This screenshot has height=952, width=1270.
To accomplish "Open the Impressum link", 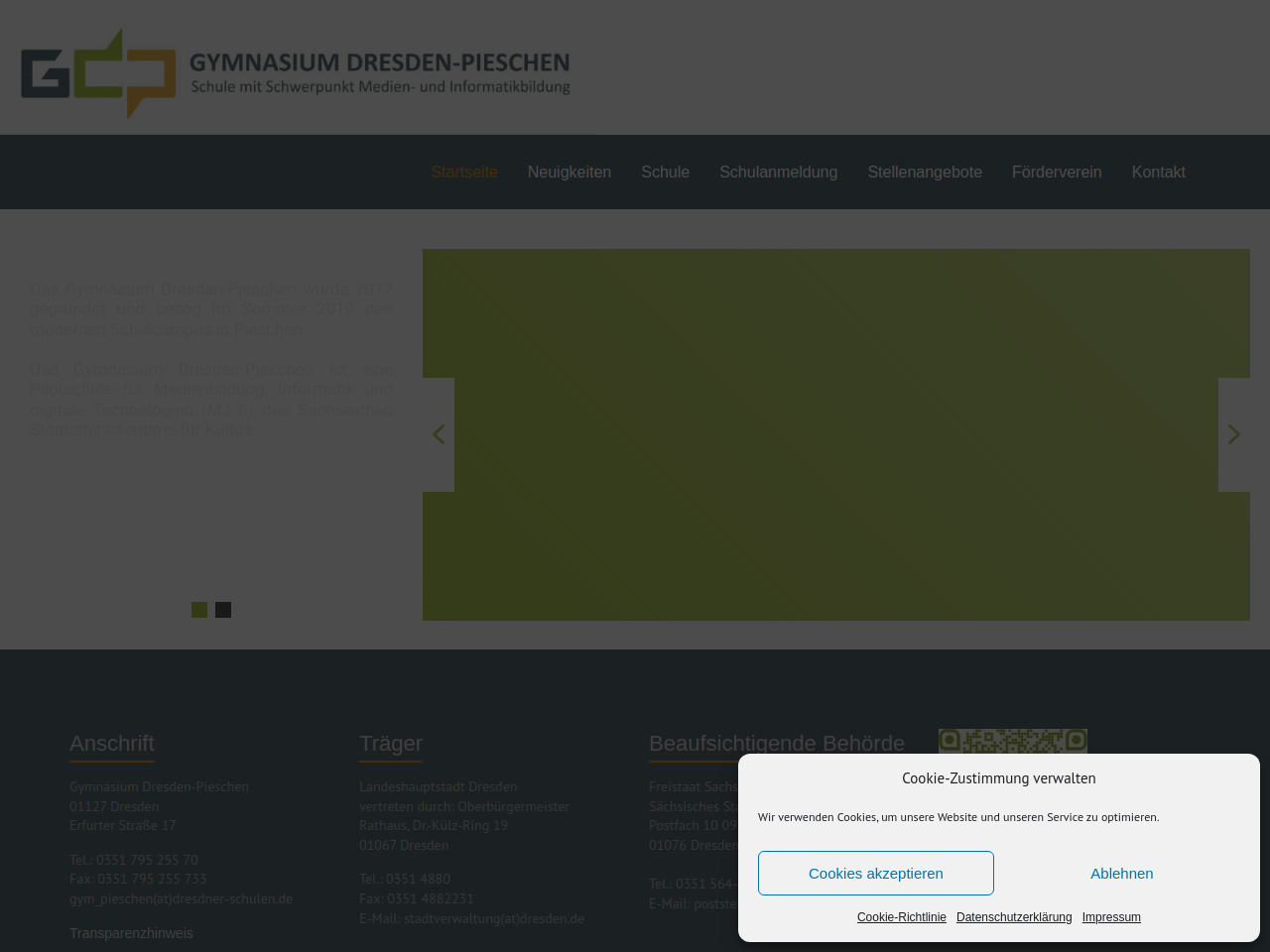I will tap(1110, 917).
